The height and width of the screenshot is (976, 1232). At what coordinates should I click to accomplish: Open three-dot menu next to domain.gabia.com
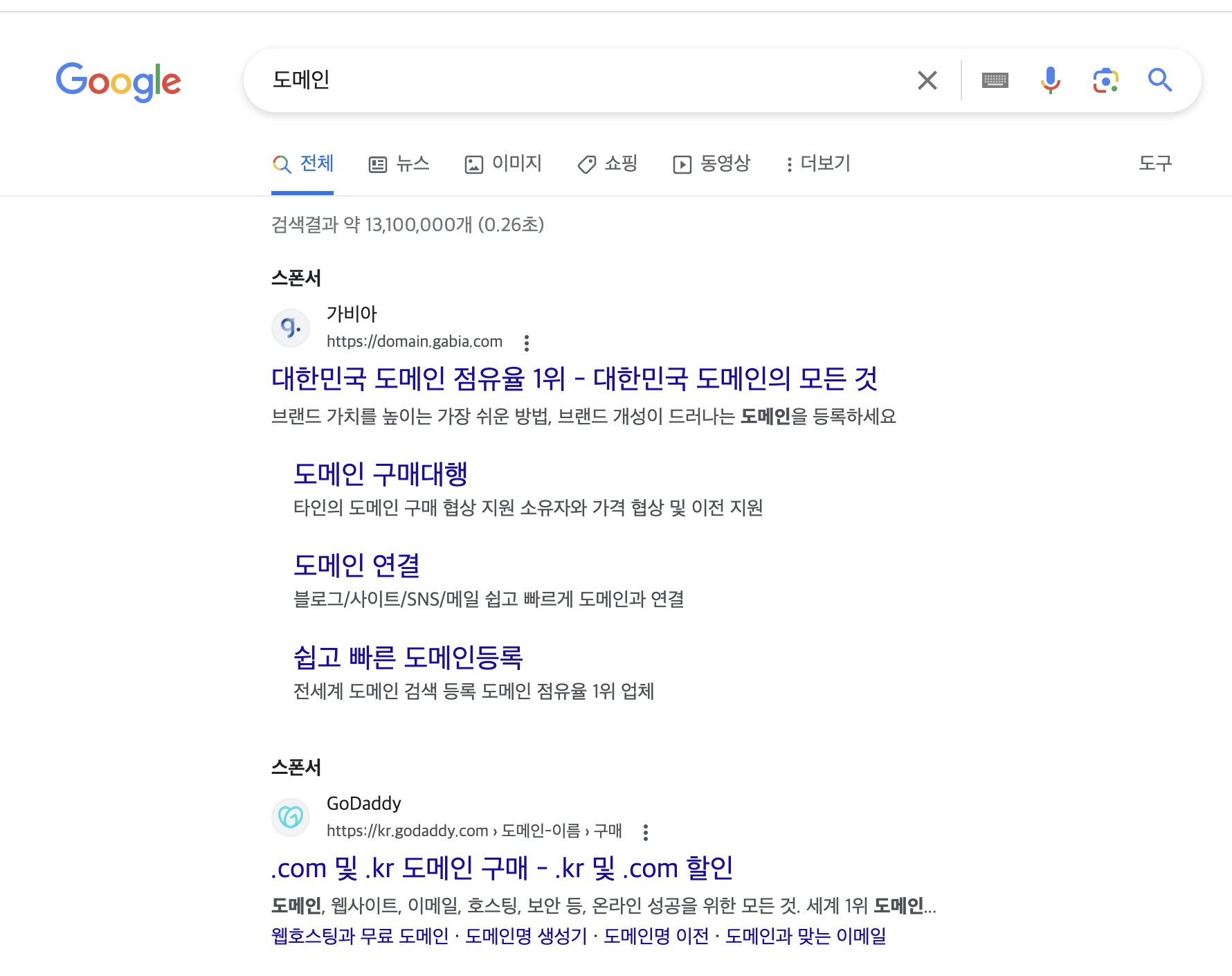(x=527, y=343)
